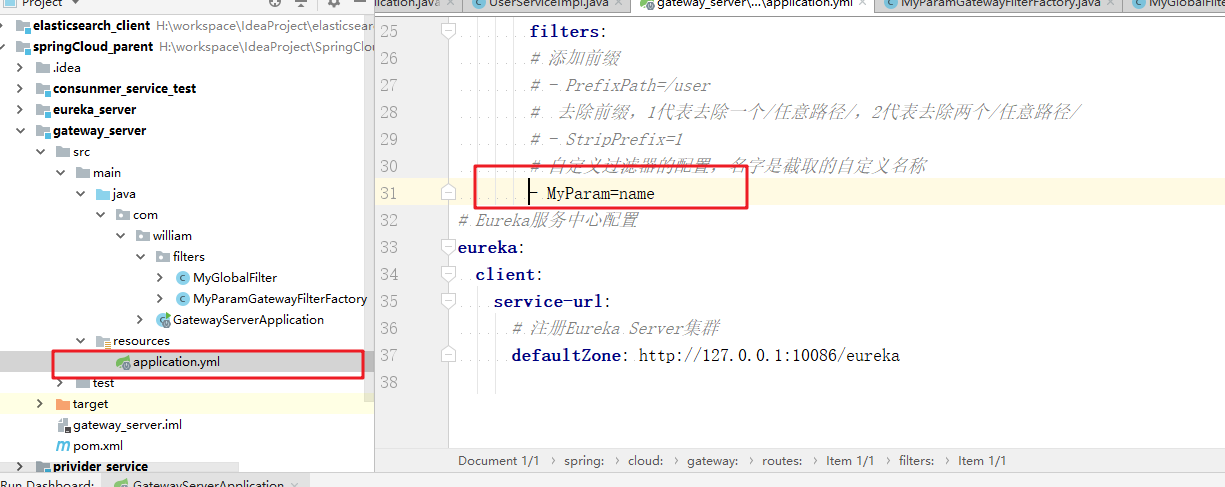
Task: Collapse the java folder
Action: (x=80, y=194)
